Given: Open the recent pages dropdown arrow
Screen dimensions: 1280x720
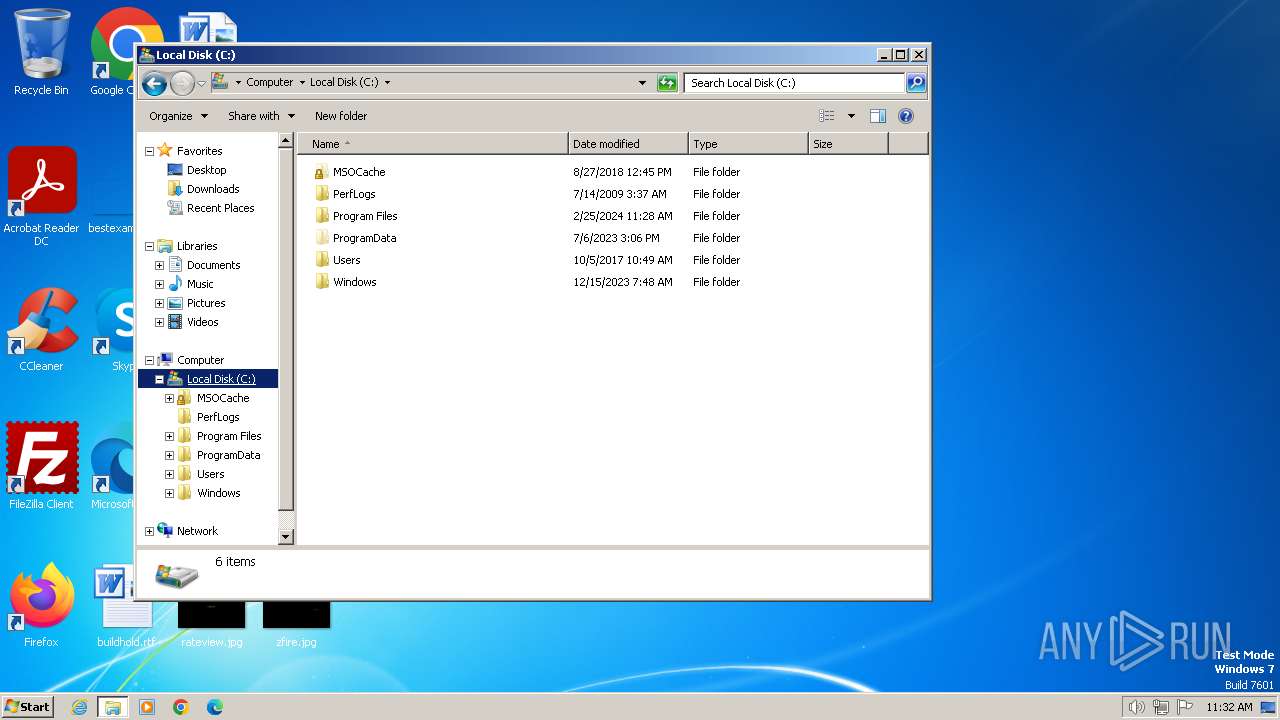Looking at the screenshot, I should coord(201,83).
